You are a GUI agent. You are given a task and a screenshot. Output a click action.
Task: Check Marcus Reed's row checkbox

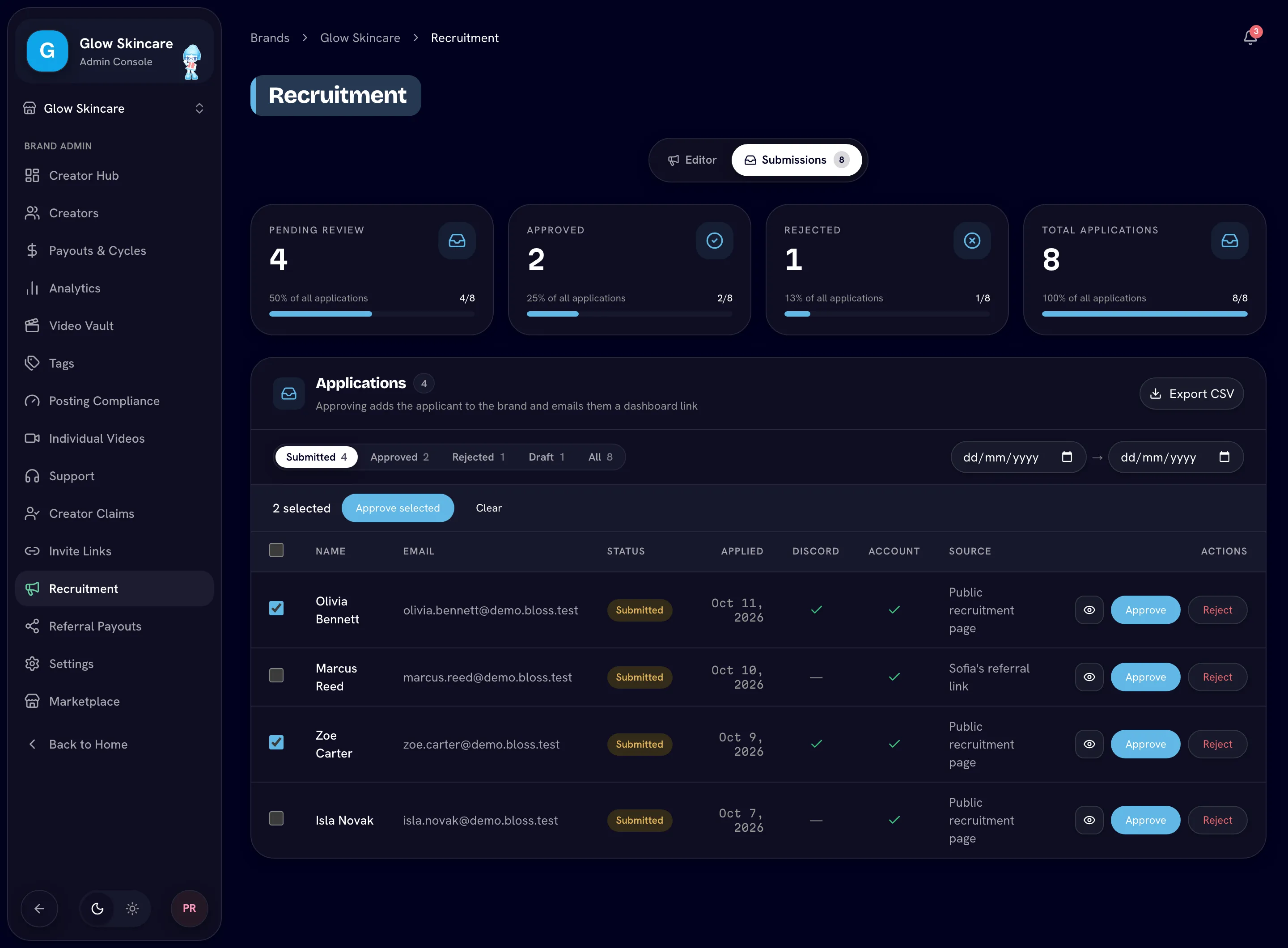276,675
